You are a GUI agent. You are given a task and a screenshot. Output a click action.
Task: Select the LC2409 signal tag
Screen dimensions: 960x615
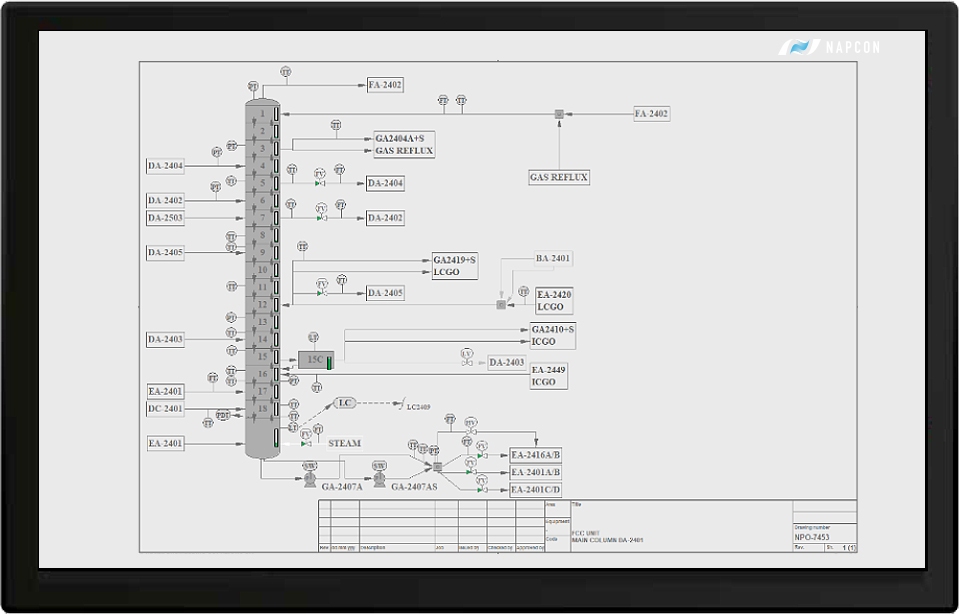[417, 407]
